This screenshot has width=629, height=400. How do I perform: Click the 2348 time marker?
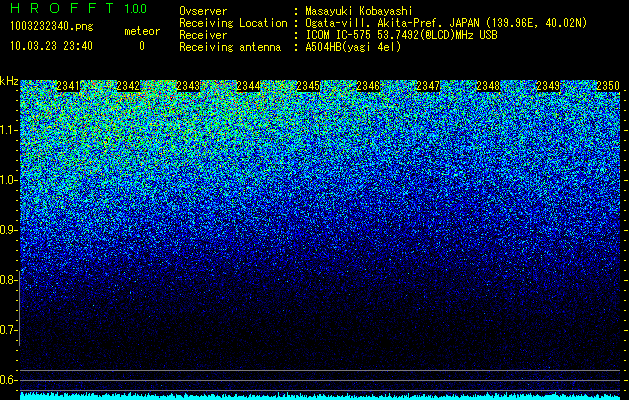488,86
